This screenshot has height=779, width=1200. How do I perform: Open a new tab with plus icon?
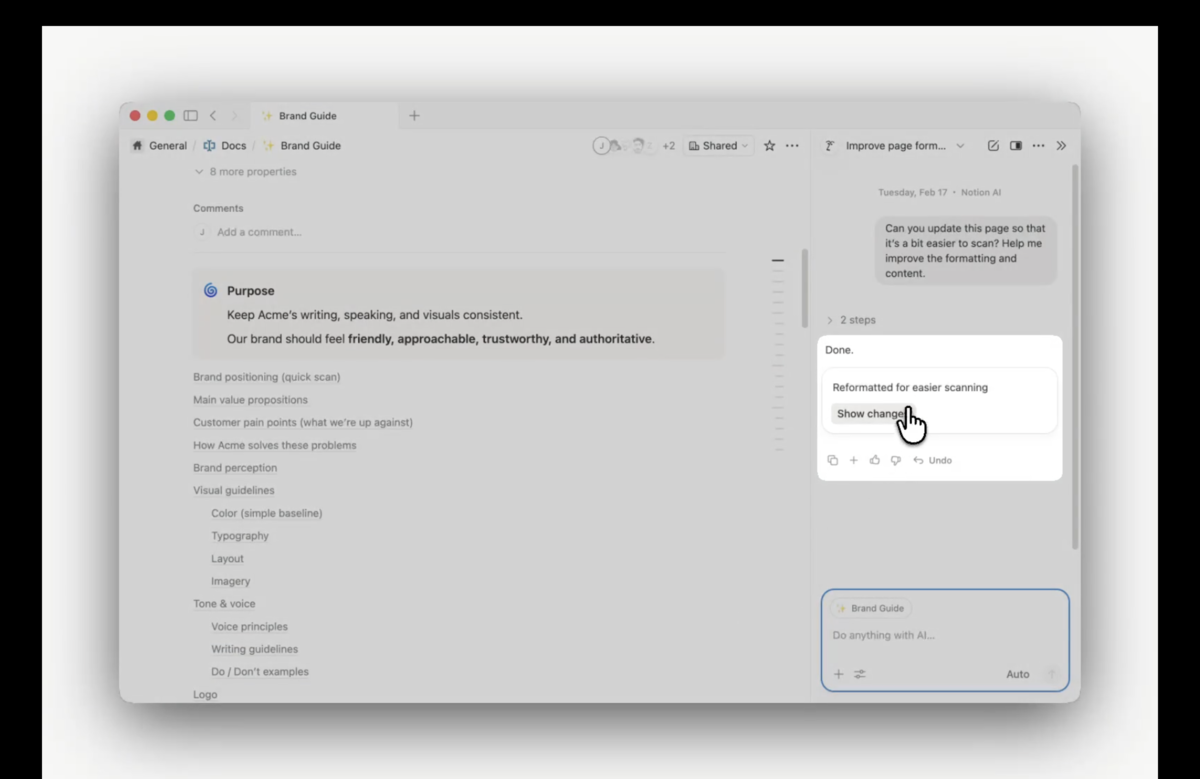click(x=414, y=116)
